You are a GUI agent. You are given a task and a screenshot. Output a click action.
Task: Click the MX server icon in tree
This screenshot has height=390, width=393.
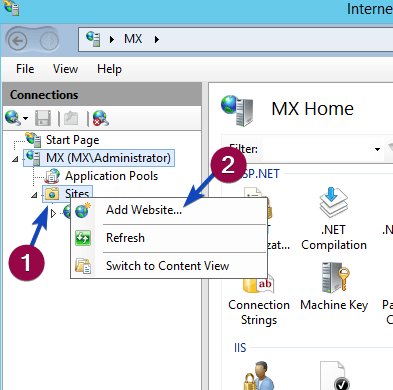pos(33,158)
